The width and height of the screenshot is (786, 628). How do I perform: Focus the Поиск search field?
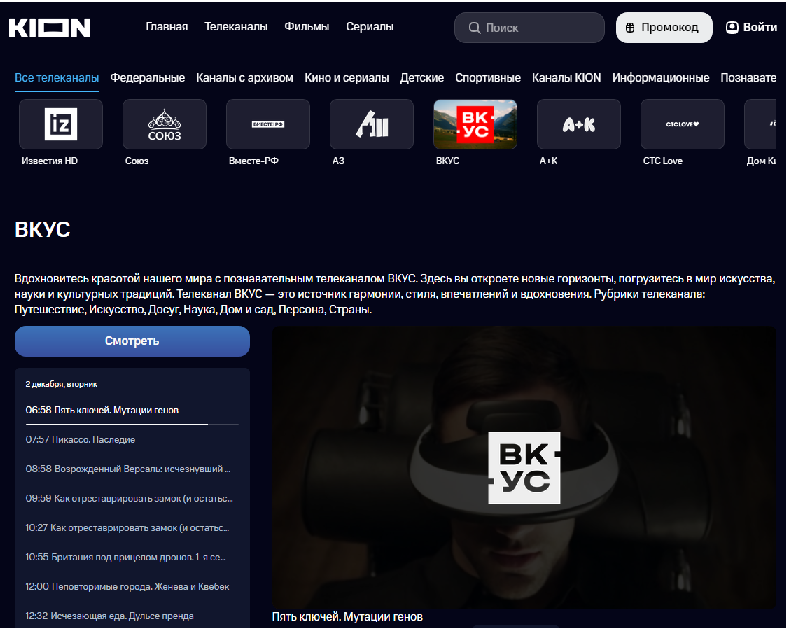click(x=529, y=28)
